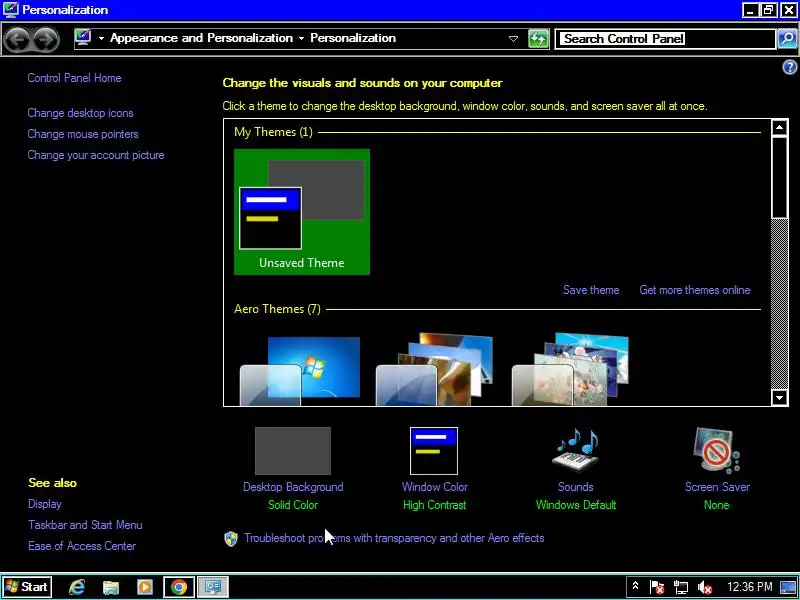Open the address bar history dropdown
This screenshot has width=800, height=600.
pyautogui.click(x=514, y=39)
